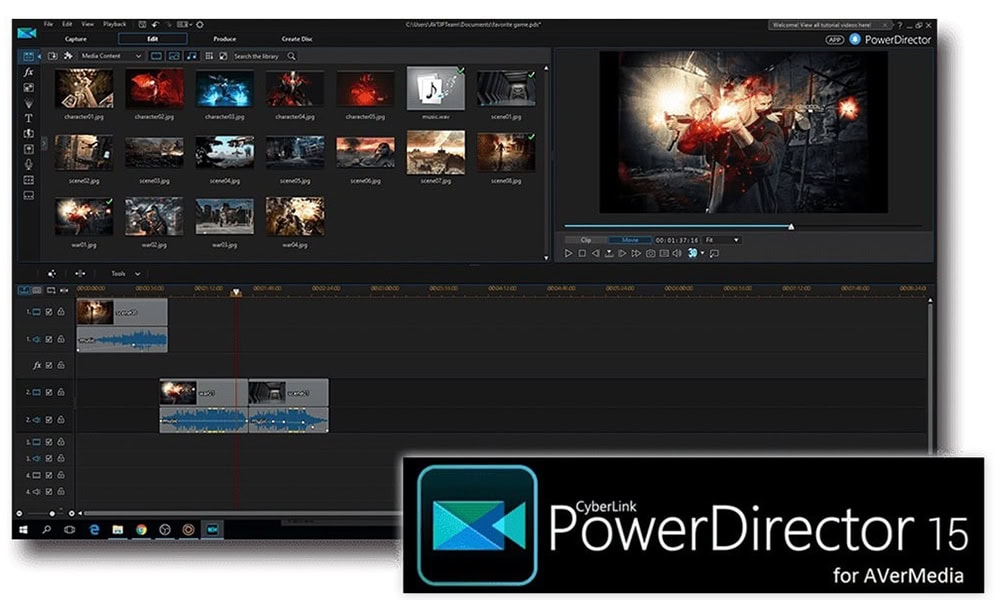Toggle the audio filter button in the library
The image size is (1000, 600).
pyautogui.click(x=191, y=56)
